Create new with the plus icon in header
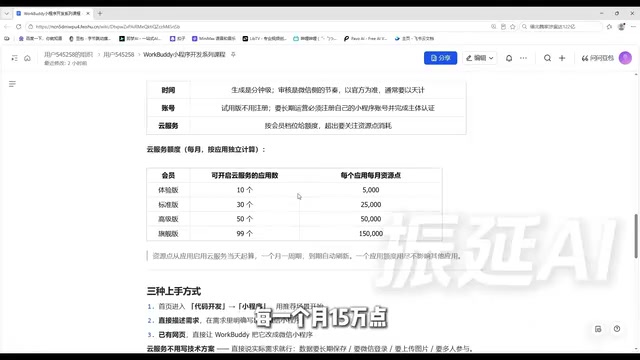The width and height of the screenshot is (640, 360). 562,58
